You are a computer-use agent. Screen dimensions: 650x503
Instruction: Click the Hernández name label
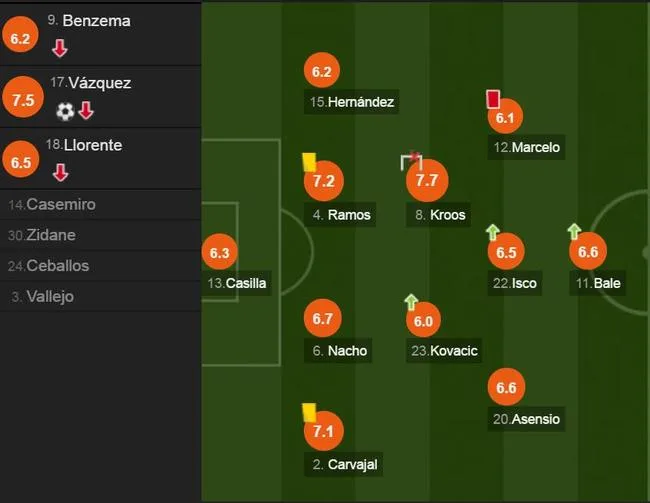point(352,102)
